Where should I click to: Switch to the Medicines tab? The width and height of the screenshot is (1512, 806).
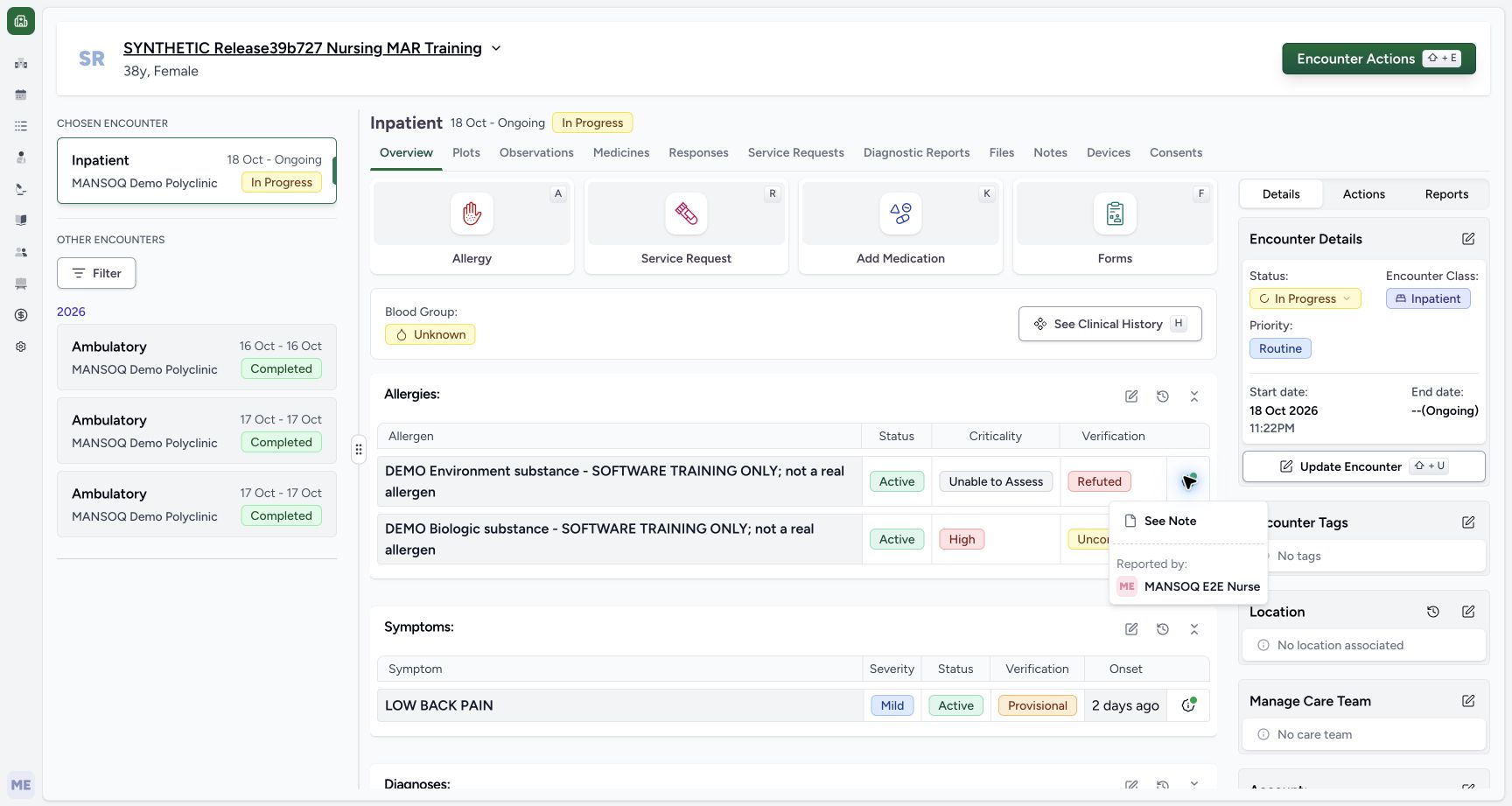pos(621,152)
